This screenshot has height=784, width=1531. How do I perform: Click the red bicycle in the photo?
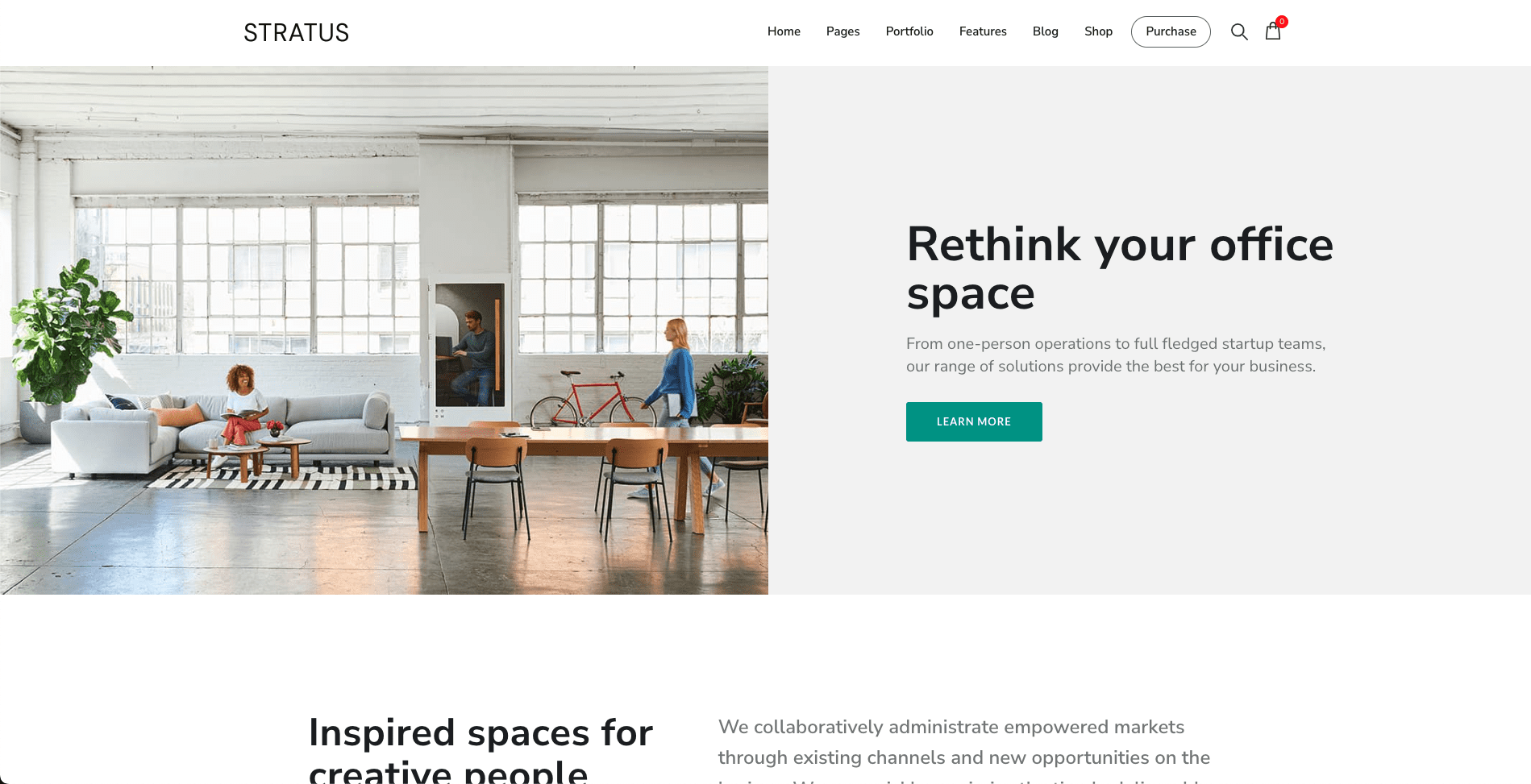(x=593, y=399)
